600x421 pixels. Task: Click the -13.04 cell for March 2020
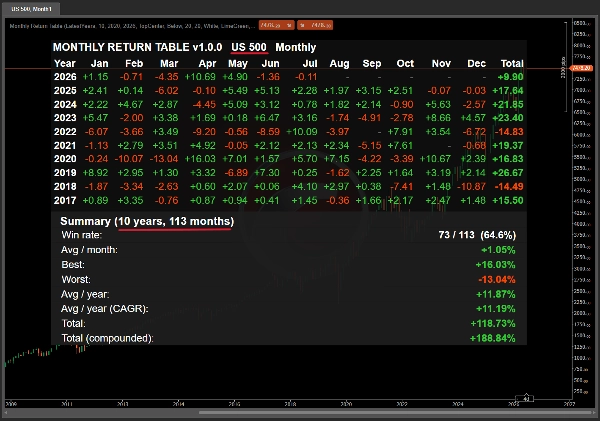tap(164, 159)
